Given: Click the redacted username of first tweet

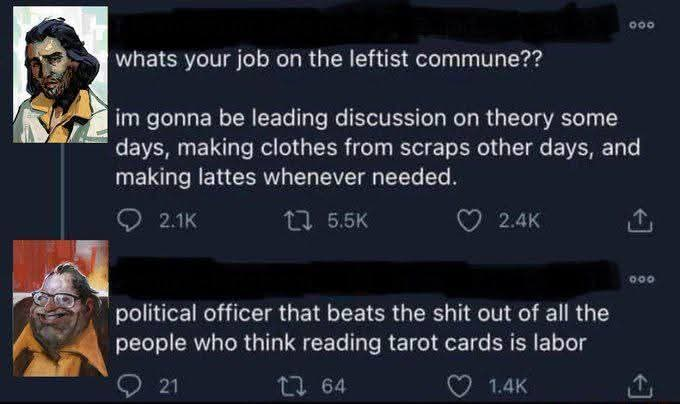Looking at the screenshot, I should click(366, 24).
